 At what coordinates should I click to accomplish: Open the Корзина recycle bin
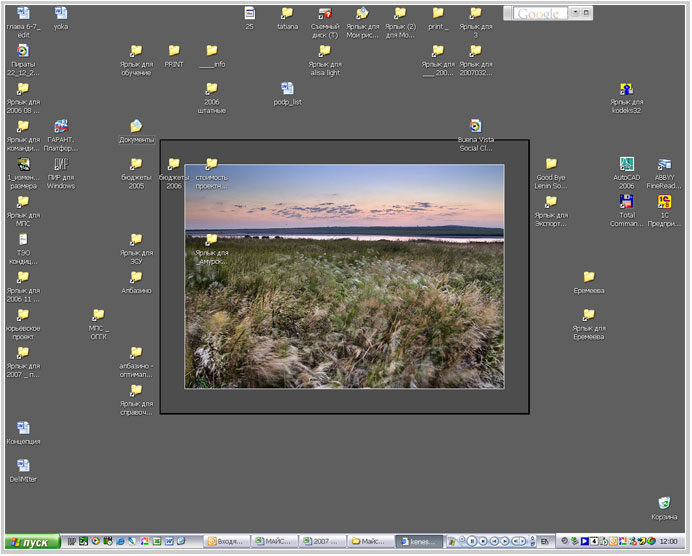click(x=664, y=508)
